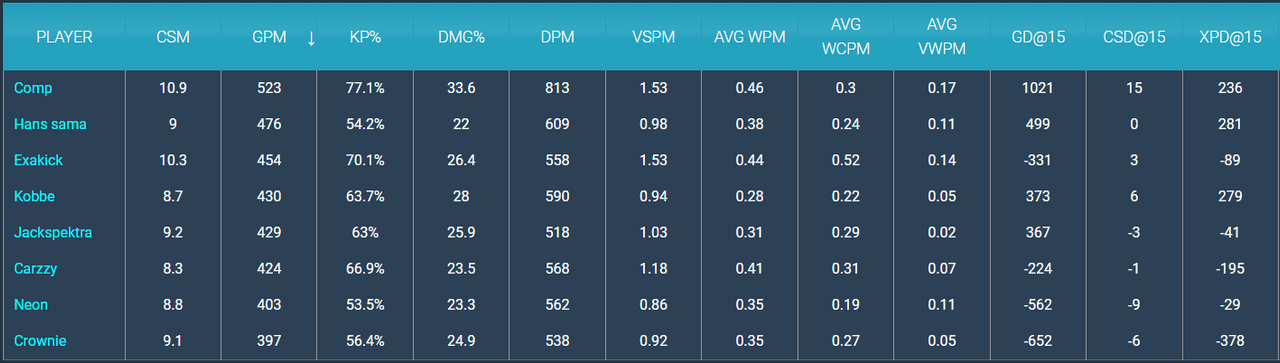
Task: Sort by DMG% column header
Action: point(461,37)
